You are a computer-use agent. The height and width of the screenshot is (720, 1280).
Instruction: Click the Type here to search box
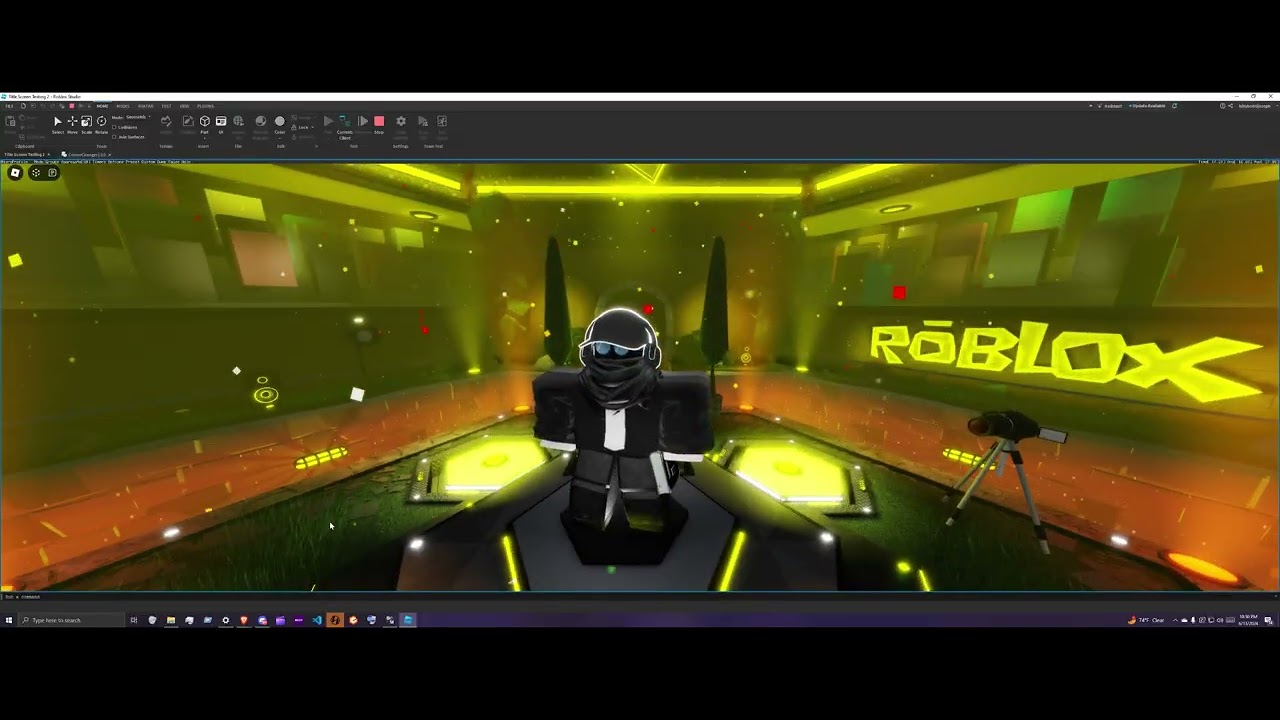pos(72,620)
